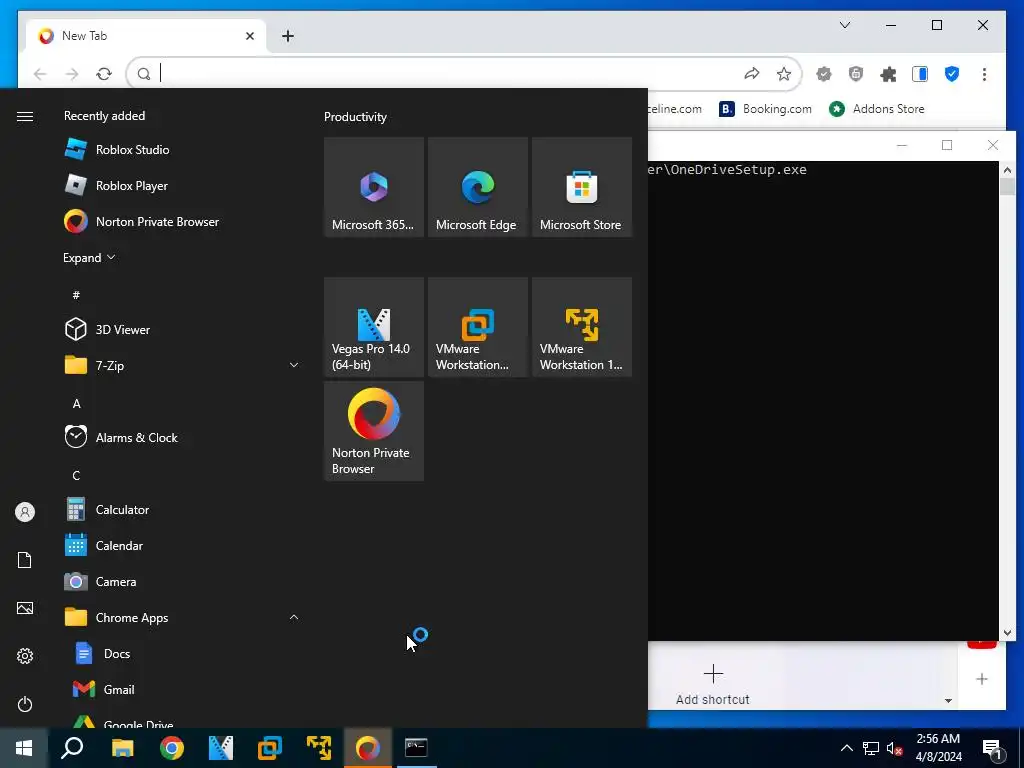This screenshot has width=1024, height=768.
Task: Open a new browser tab
Action: tap(288, 36)
